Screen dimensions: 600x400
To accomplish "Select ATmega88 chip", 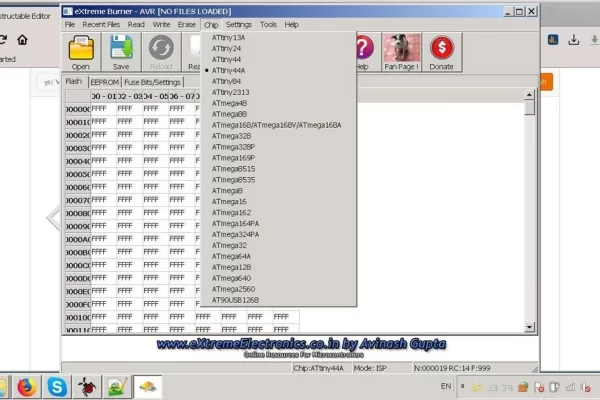I will [x=278, y=114].
